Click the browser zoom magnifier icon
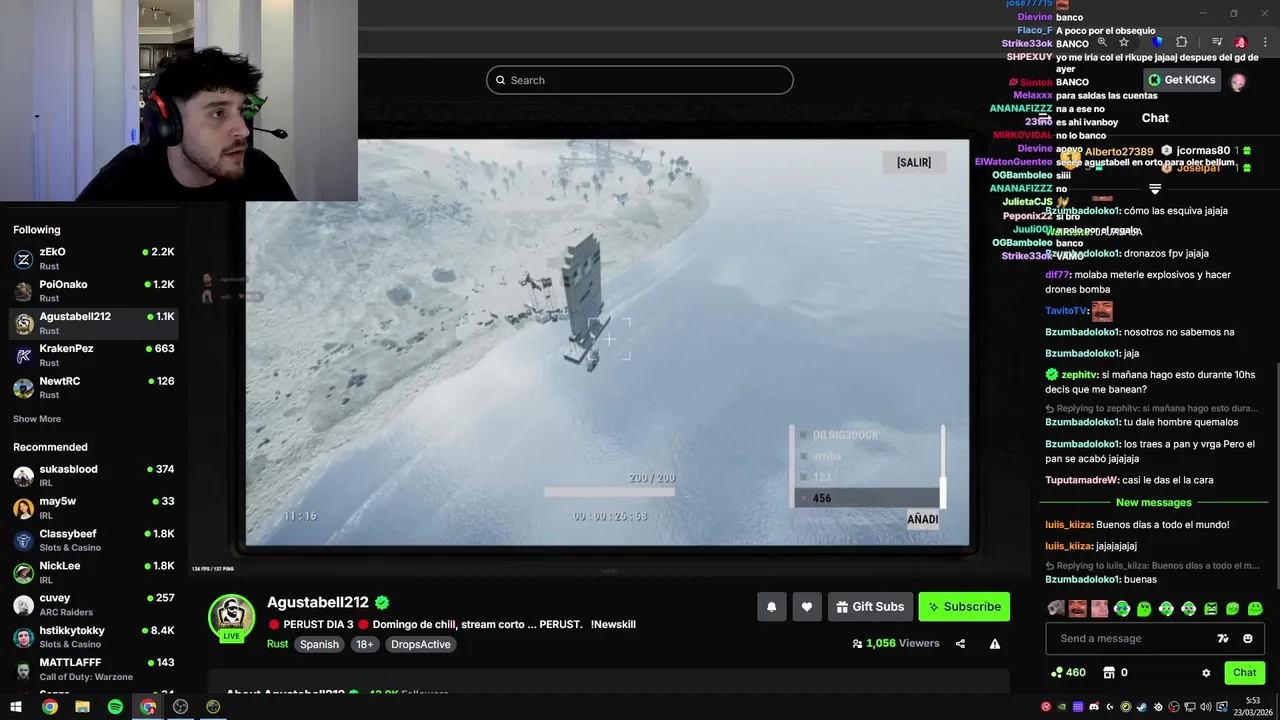 1102,42
